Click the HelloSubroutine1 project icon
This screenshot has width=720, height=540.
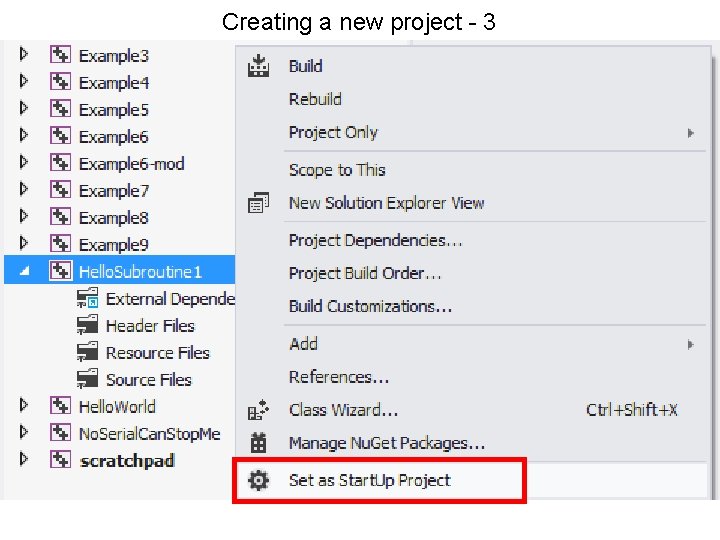click(60, 271)
